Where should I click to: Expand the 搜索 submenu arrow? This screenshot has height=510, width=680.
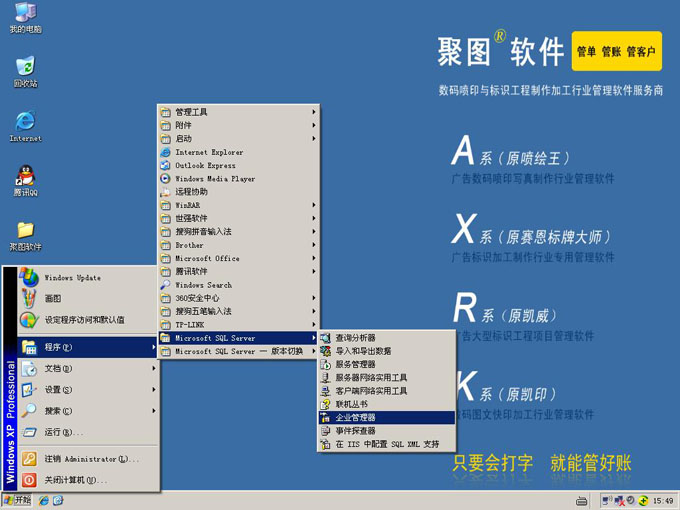pyautogui.click(x=154, y=410)
